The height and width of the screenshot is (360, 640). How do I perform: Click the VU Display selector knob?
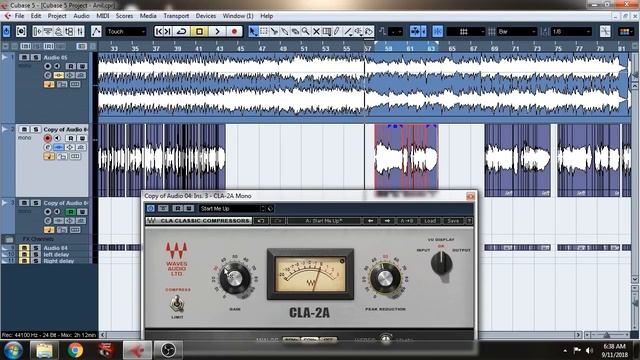click(441, 263)
